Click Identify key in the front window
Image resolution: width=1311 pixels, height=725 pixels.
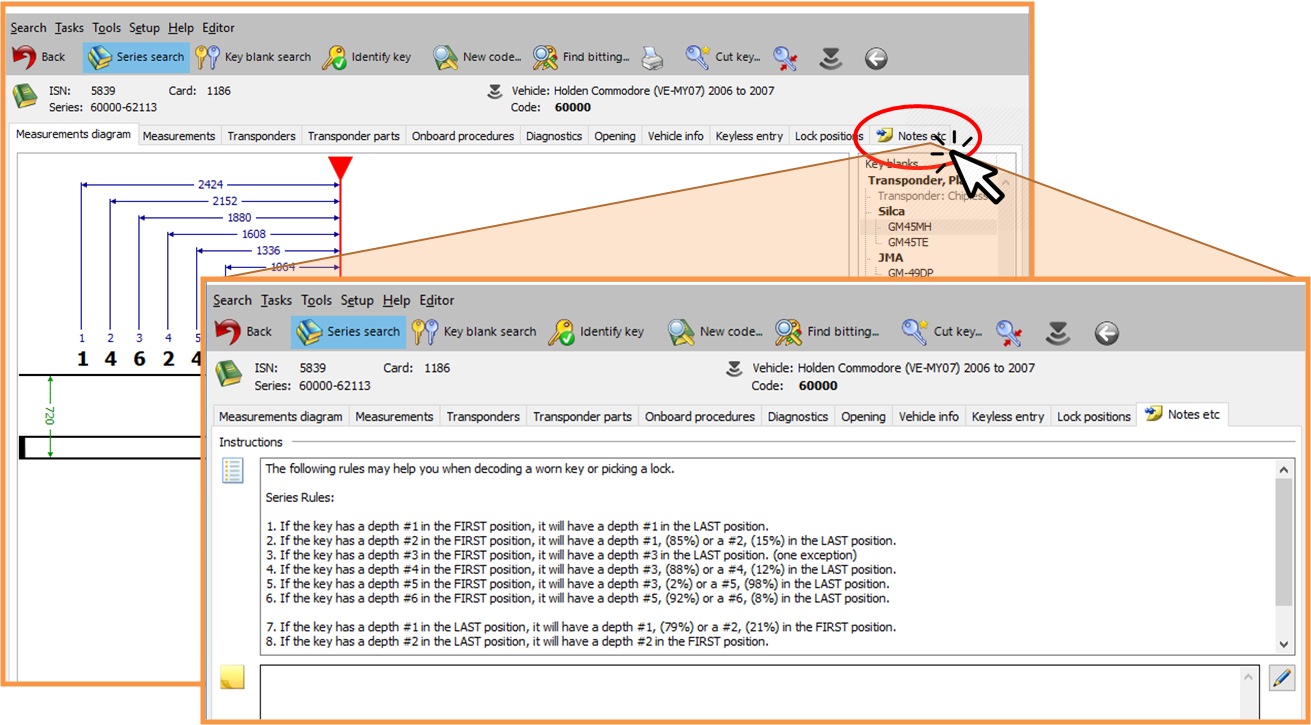(596, 332)
